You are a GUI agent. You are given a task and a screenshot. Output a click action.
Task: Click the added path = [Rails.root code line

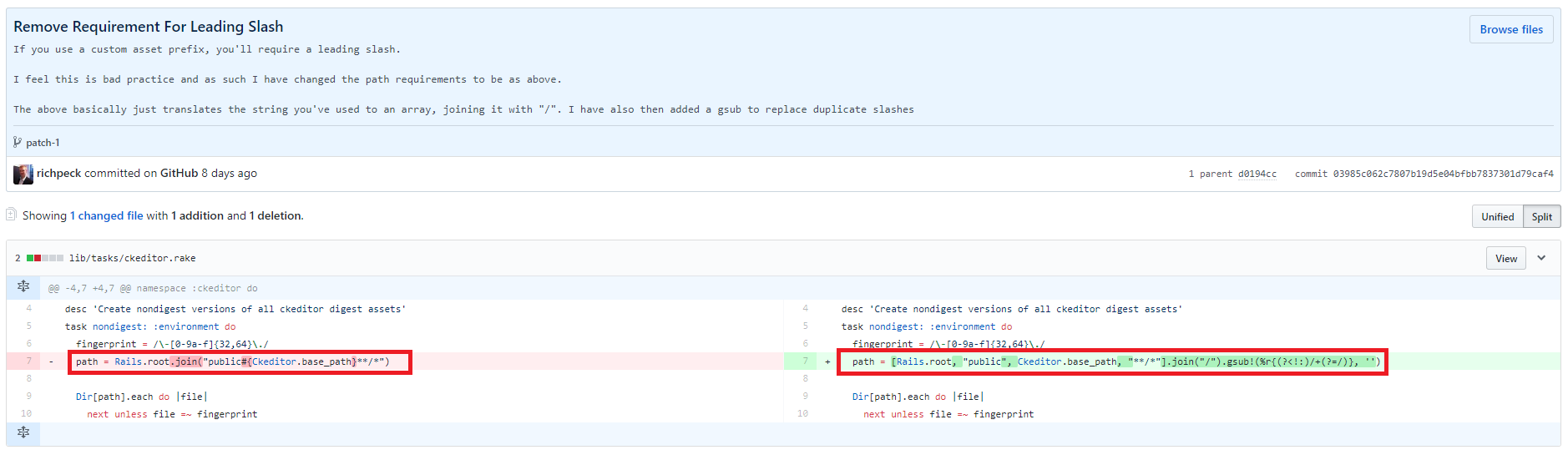point(1116,361)
